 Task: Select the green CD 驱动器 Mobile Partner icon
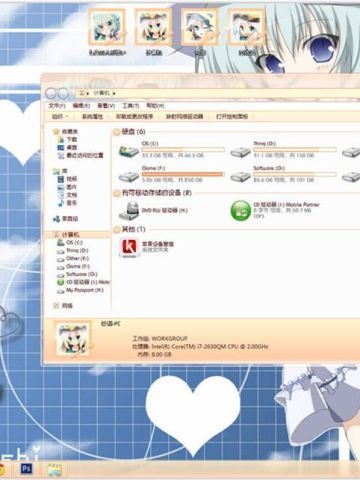[241, 210]
